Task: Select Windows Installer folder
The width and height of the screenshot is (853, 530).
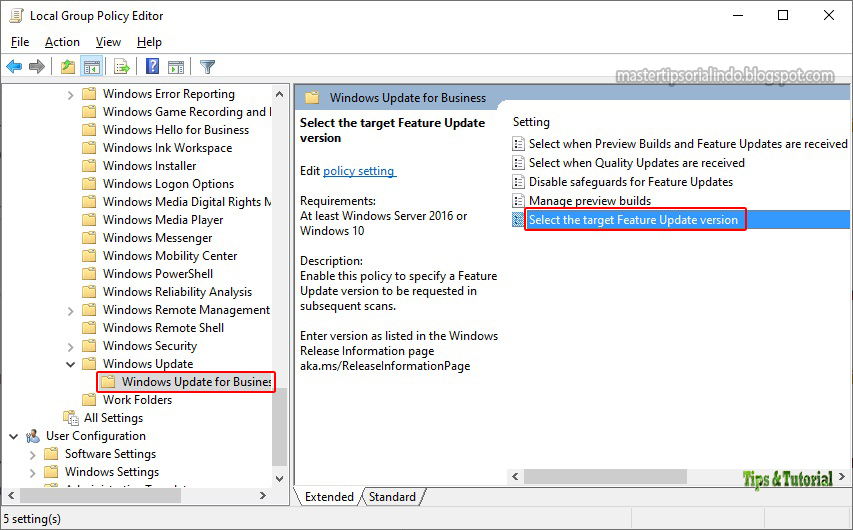Action: point(150,165)
